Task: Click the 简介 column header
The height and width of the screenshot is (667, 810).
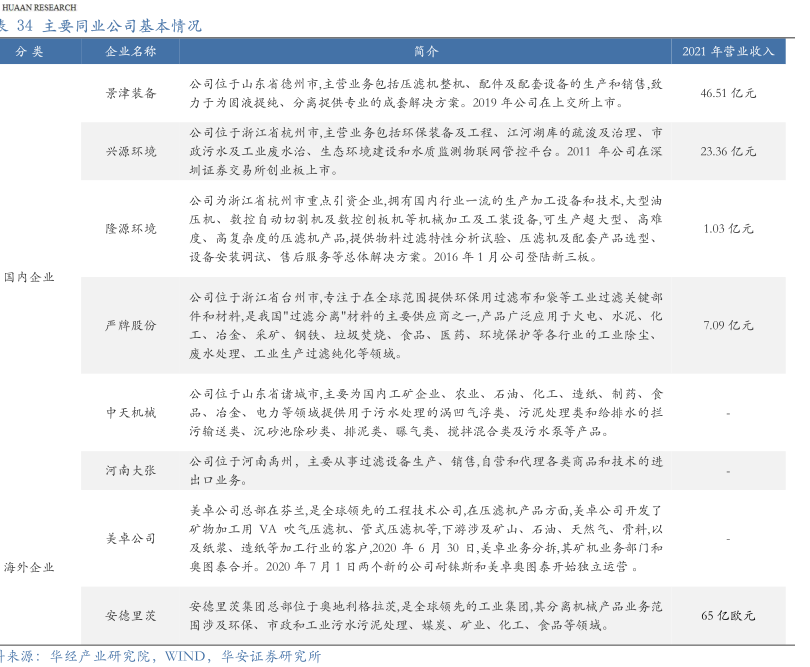Action: (426, 52)
